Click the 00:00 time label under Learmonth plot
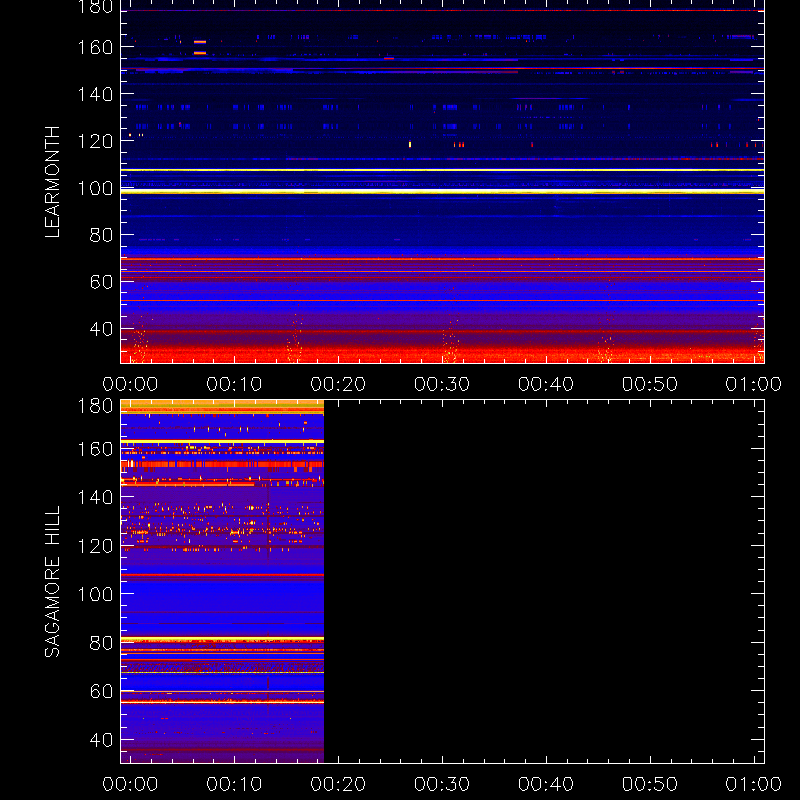This screenshot has width=800, height=800. pos(130,384)
